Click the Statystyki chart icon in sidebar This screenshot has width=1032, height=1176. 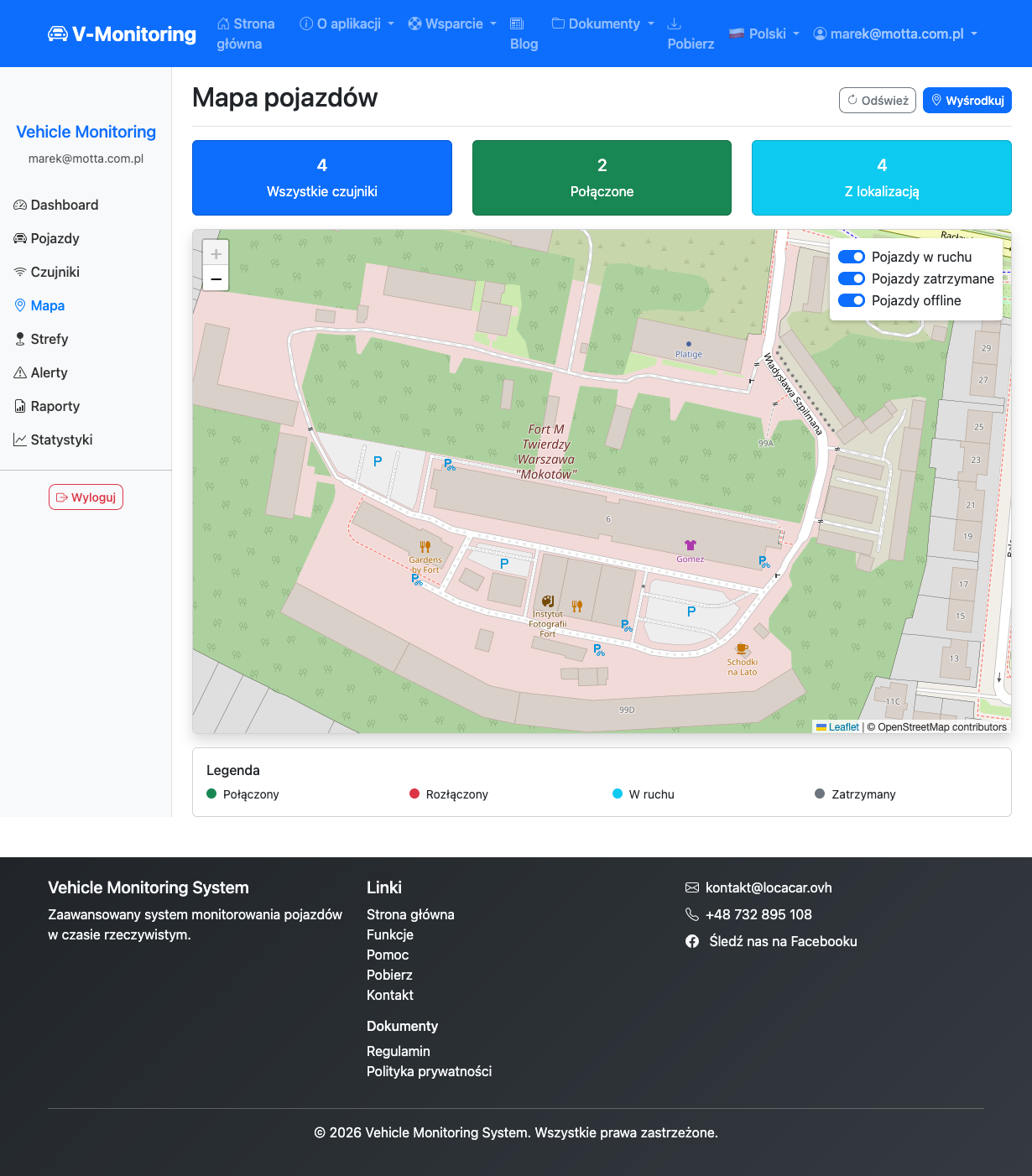pyautogui.click(x=20, y=440)
